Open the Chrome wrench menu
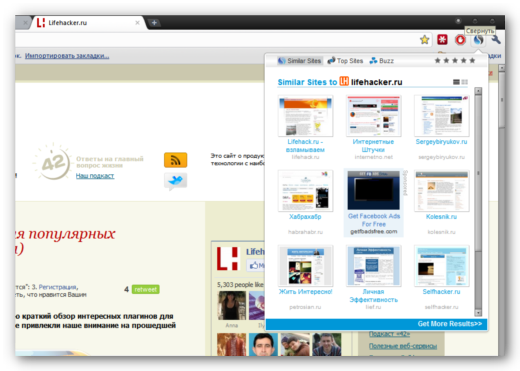Viewport: 520px width, 371px height. click(496, 40)
